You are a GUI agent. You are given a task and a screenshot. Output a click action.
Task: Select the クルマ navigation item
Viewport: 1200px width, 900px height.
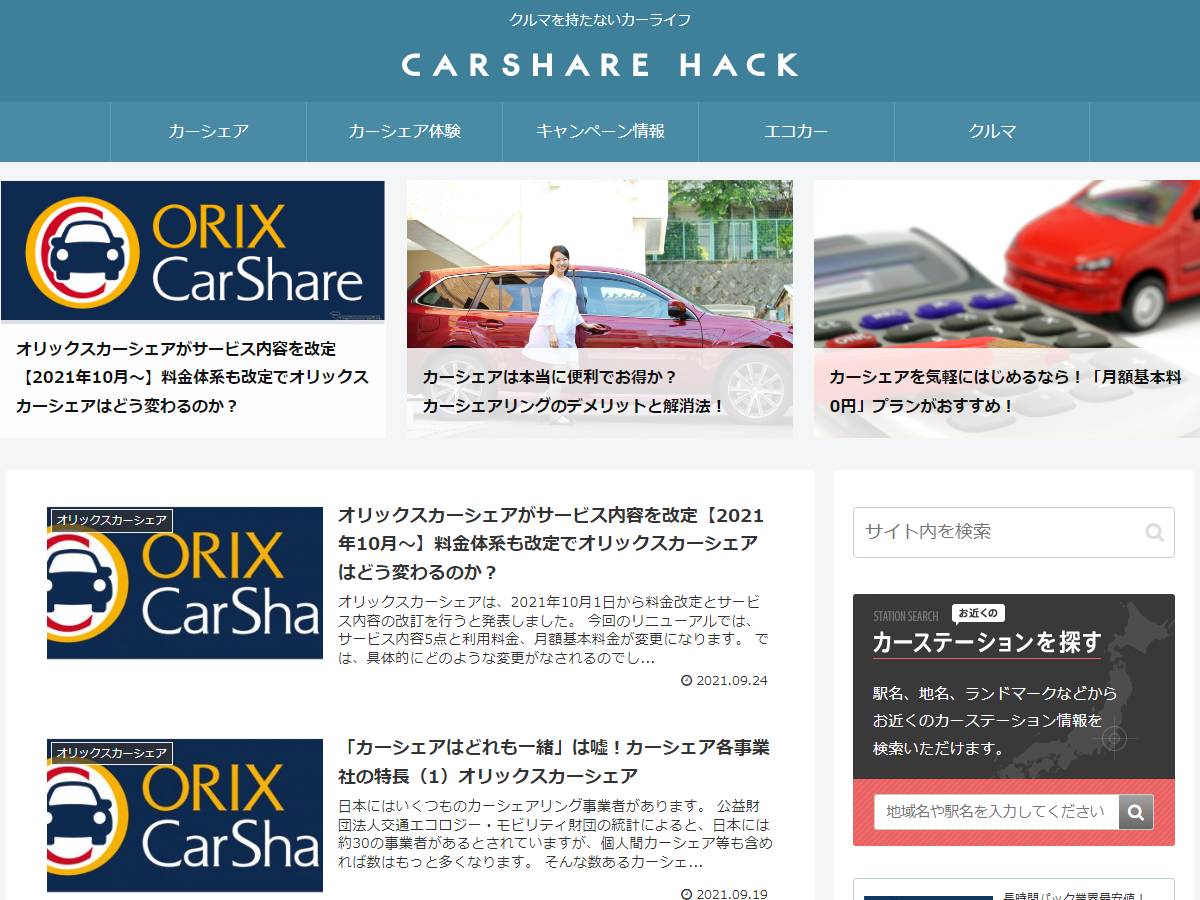tap(992, 131)
